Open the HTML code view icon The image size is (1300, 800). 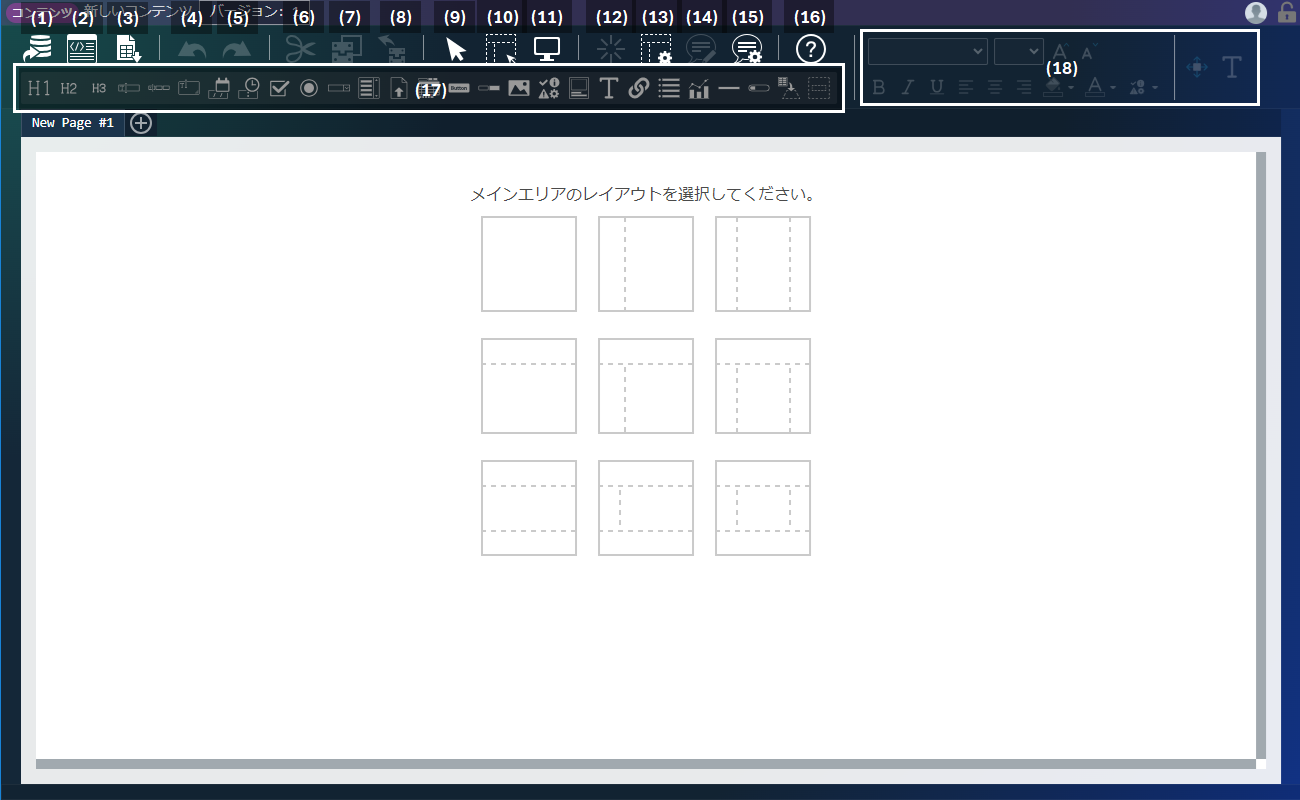click(x=82, y=49)
